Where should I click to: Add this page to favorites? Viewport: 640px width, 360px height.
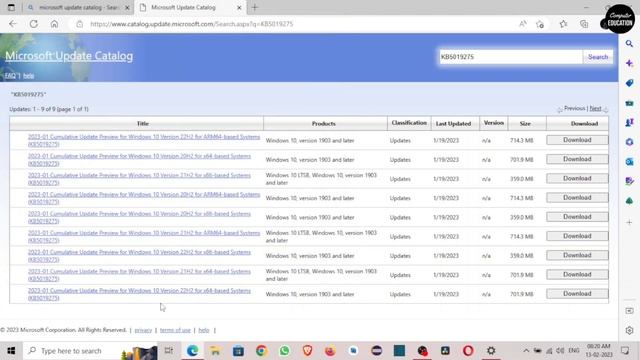(540, 24)
